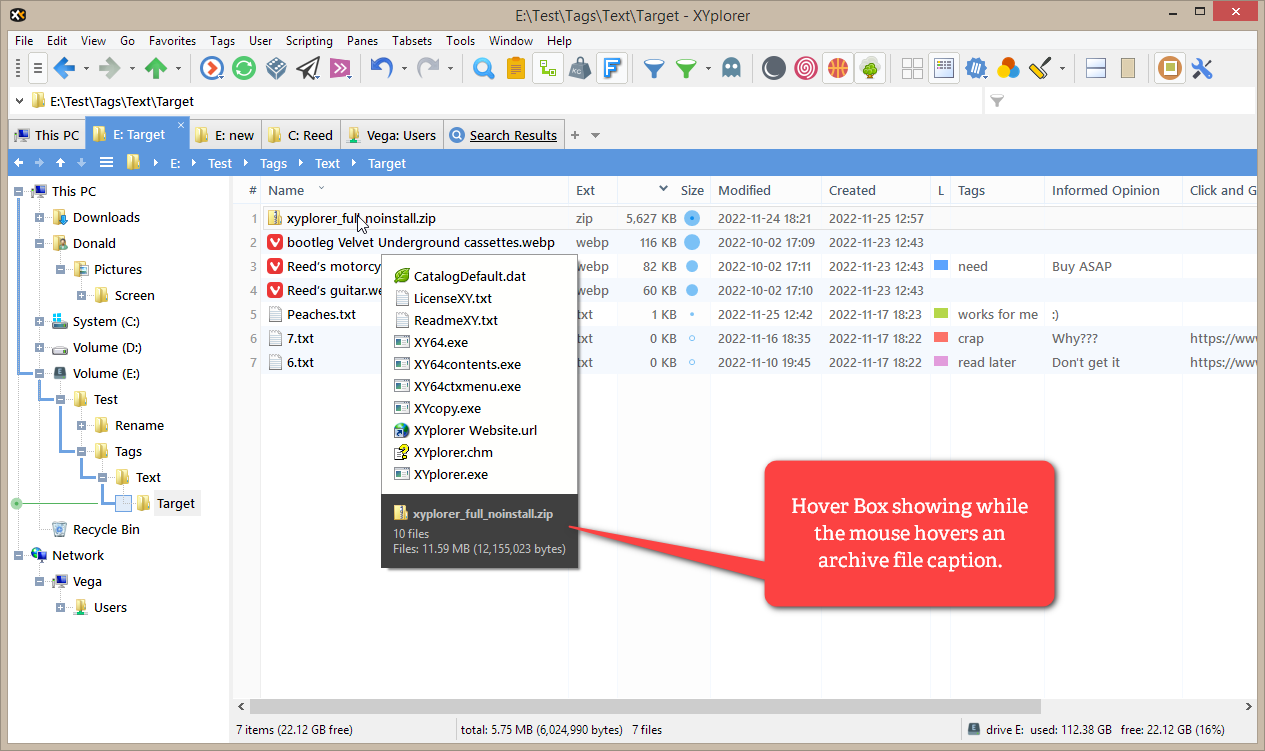Click the Modified column header

click(x=744, y=190)
